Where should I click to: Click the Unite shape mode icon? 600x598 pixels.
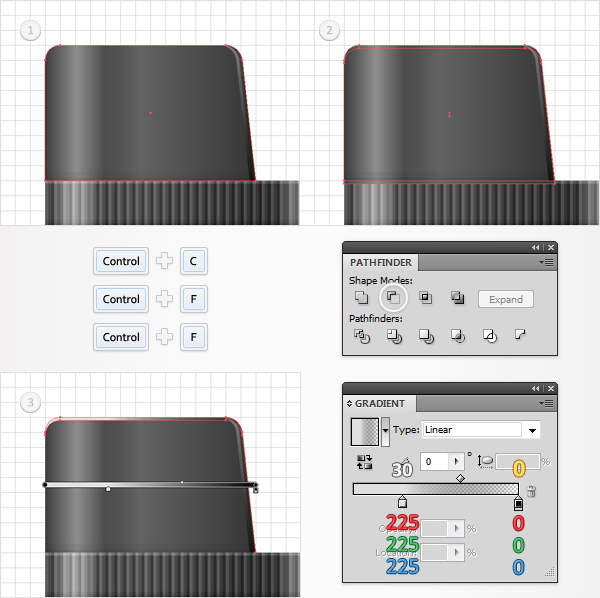pos(361,297)
